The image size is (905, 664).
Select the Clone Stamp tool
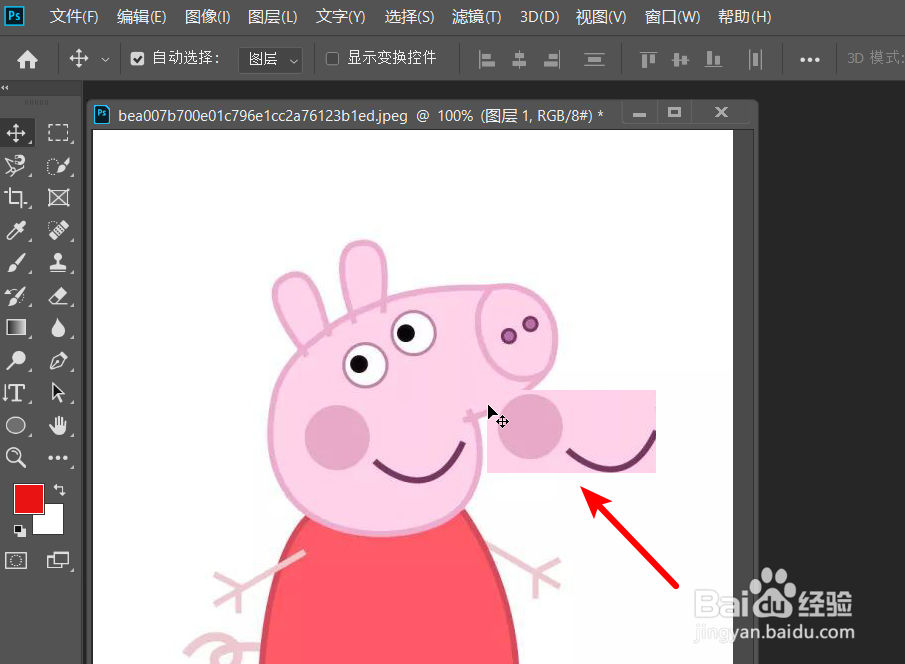coord(58,263)
